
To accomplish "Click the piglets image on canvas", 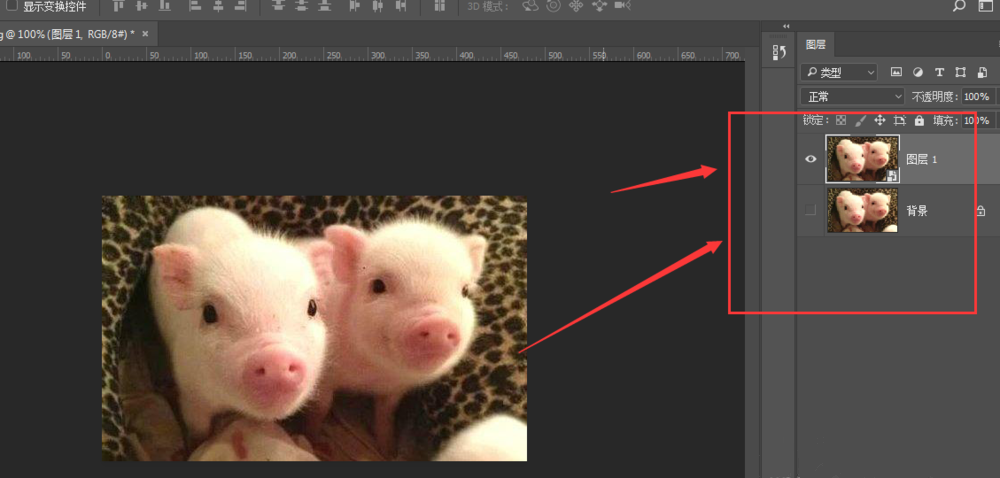I will click(x=314, y=328).
